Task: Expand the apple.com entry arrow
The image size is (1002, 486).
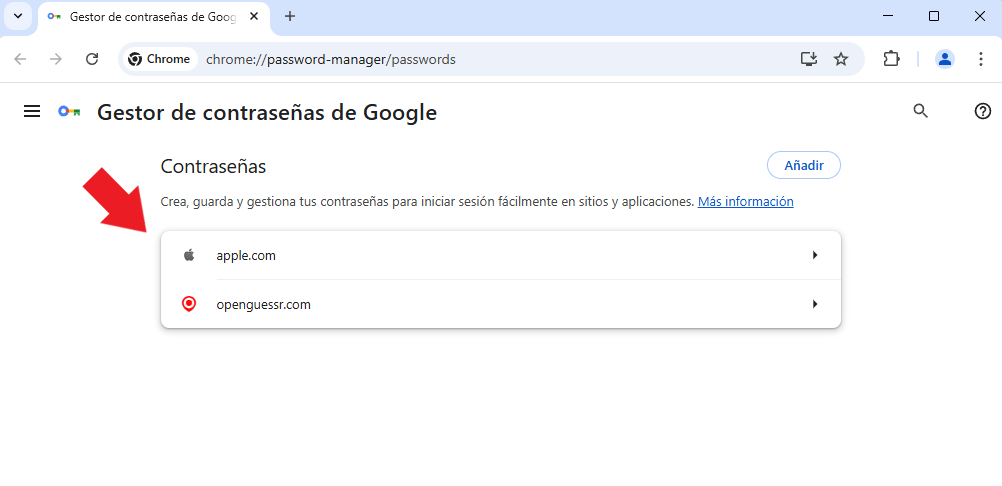Action: coord(815,255)
